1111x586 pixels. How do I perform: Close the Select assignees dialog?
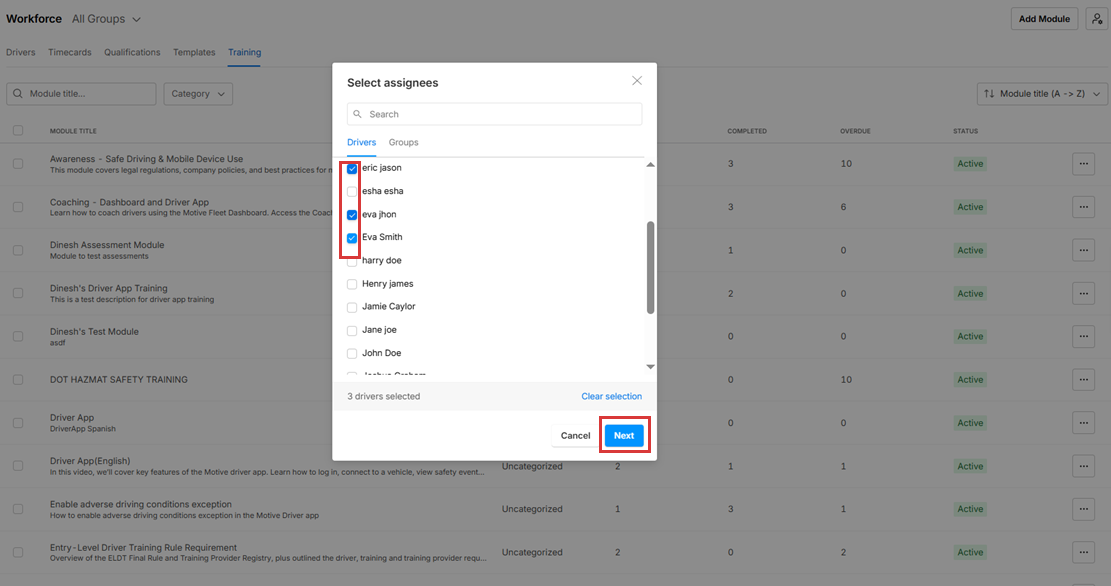pos(636,81)
